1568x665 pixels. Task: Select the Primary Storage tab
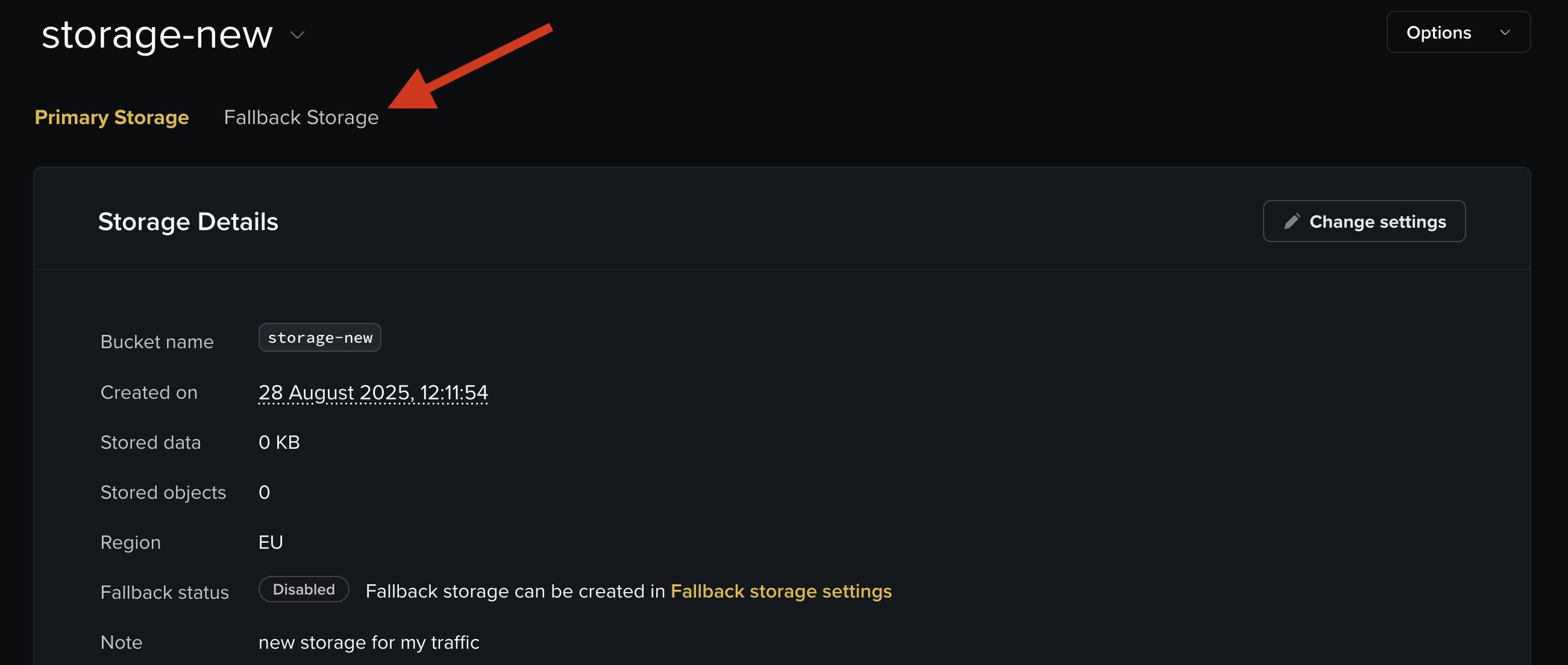(111, 117)
